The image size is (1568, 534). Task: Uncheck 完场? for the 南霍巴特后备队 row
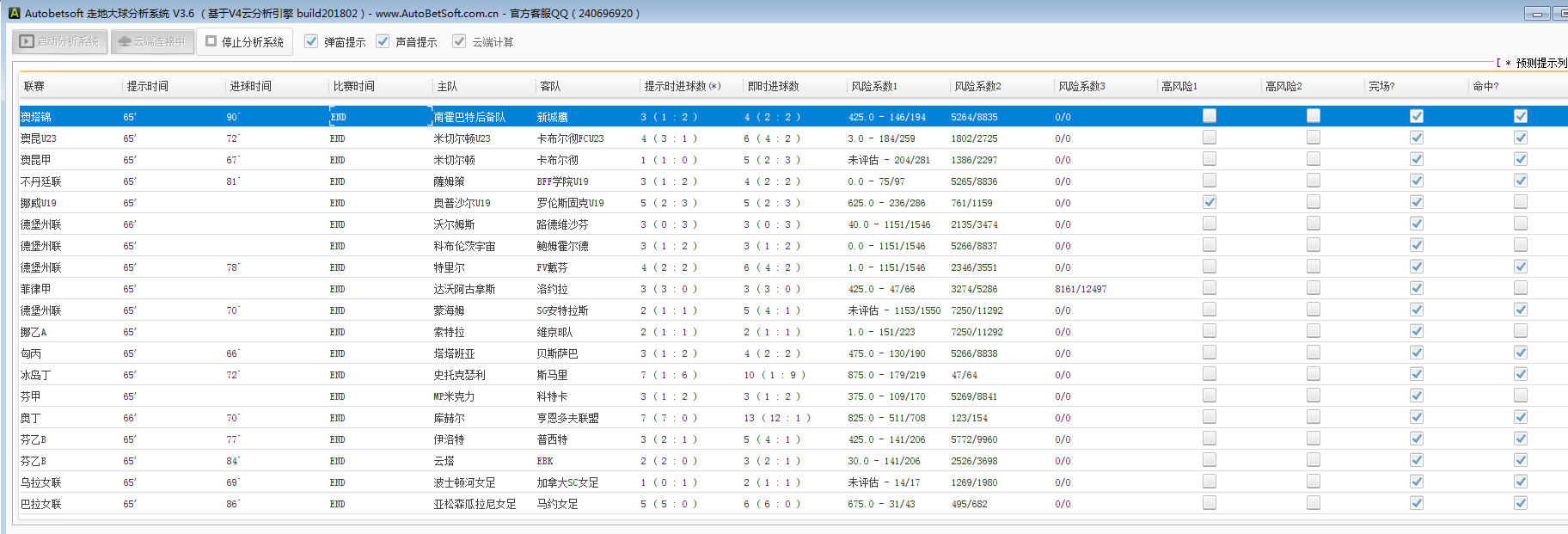pyautogui.click(x=1417, y=116)
